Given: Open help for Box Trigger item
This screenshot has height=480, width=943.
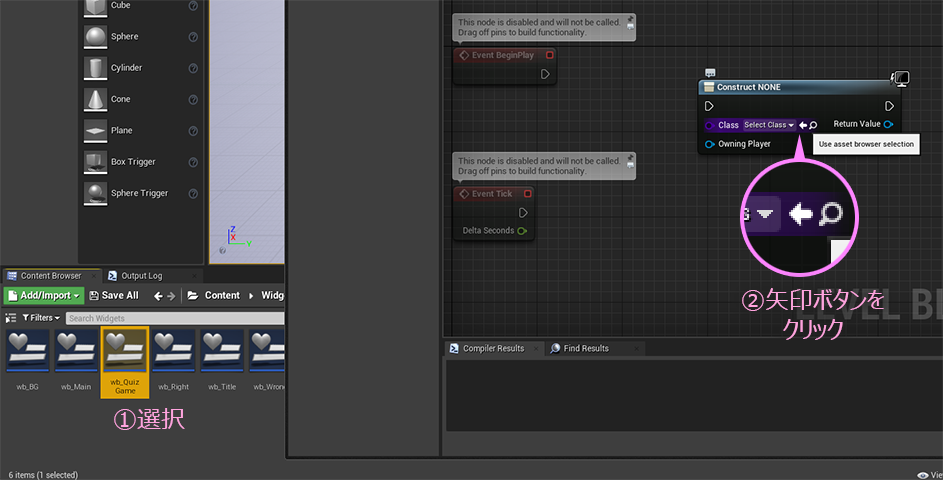Looking at the screenshot, I should (193, 162).
